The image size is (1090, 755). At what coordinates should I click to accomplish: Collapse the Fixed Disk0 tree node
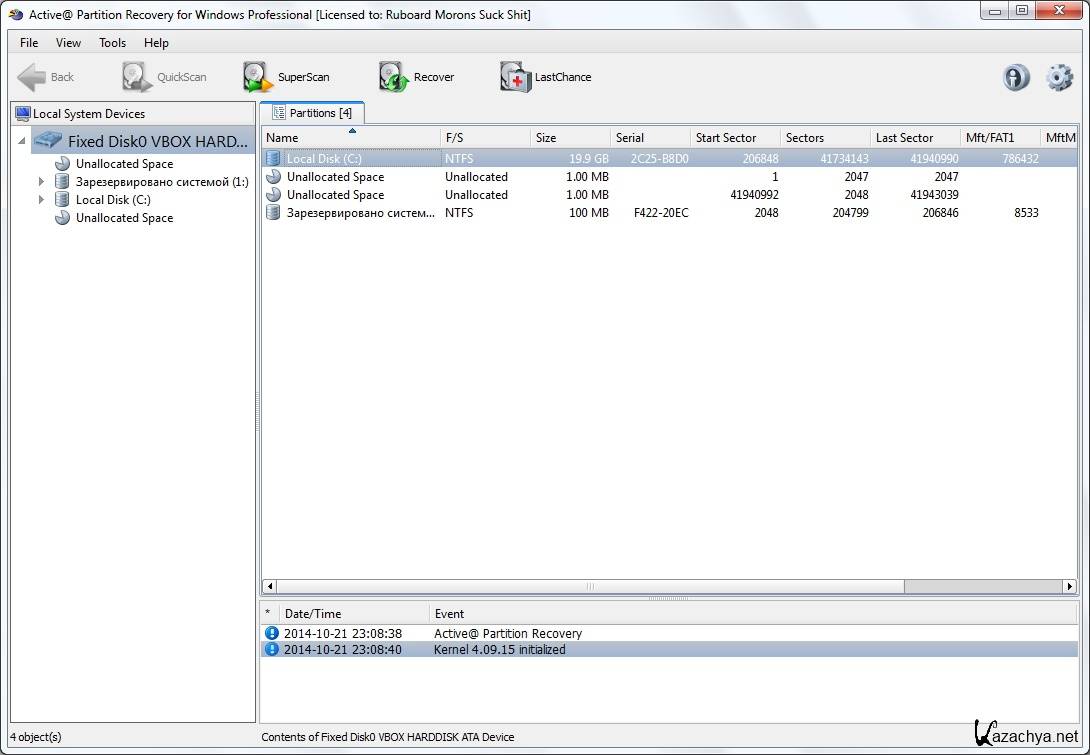22,141
